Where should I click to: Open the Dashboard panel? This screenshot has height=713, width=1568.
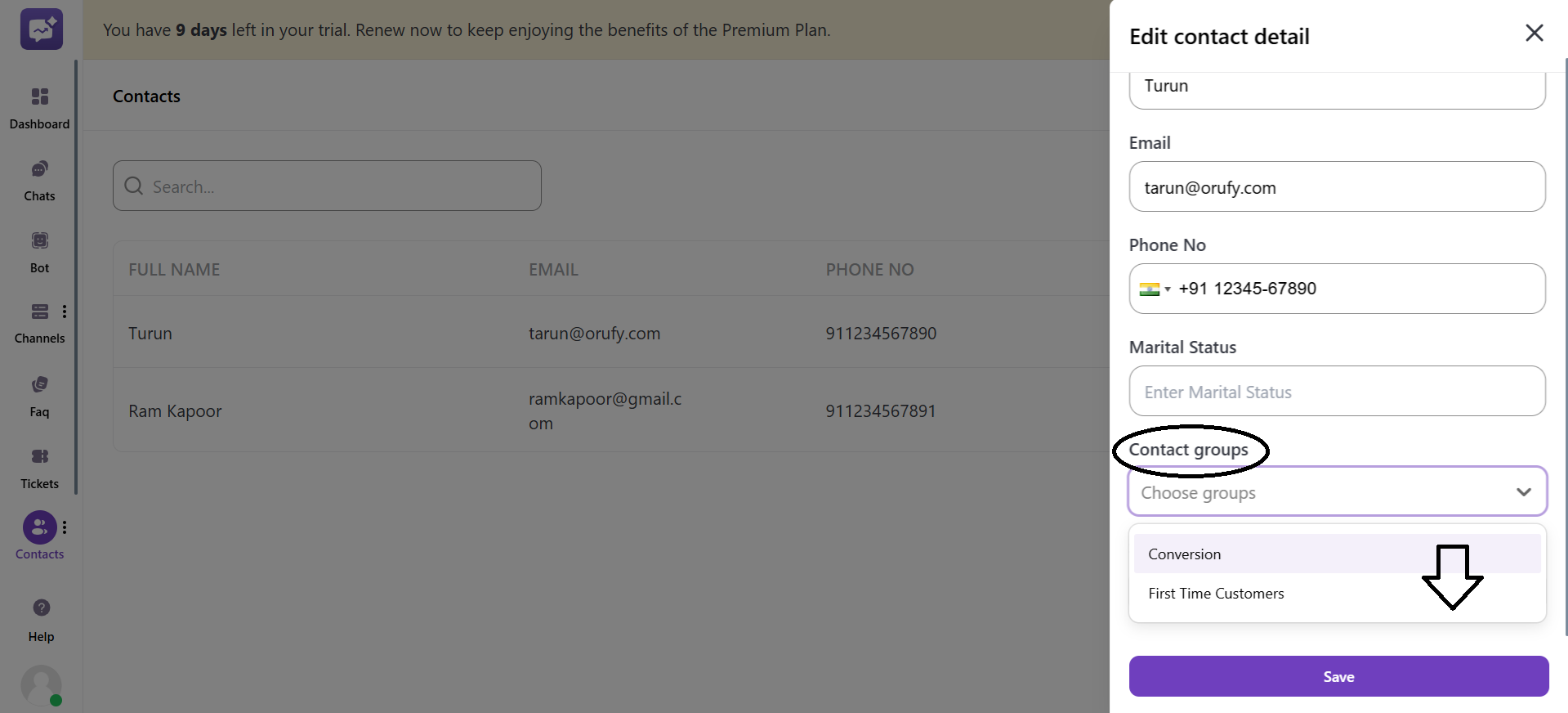pos(39,106)
